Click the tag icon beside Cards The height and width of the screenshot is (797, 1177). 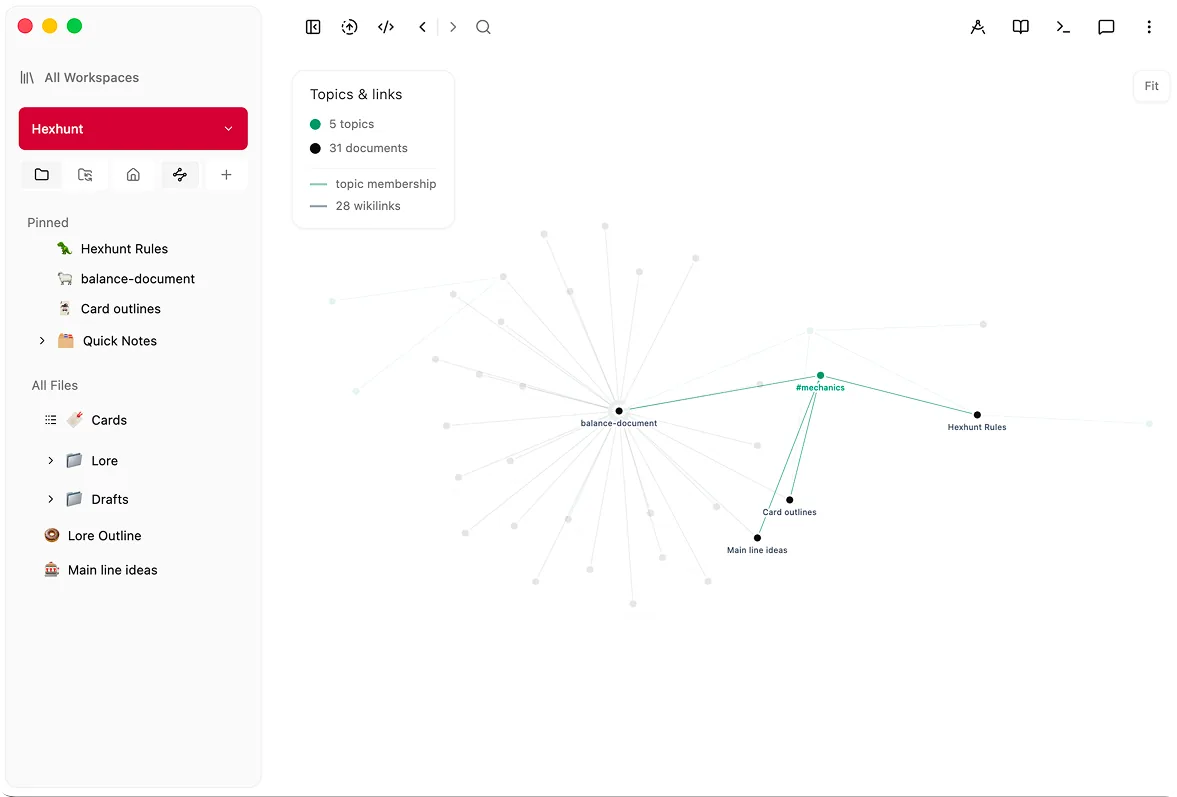(x=74, y=420)
